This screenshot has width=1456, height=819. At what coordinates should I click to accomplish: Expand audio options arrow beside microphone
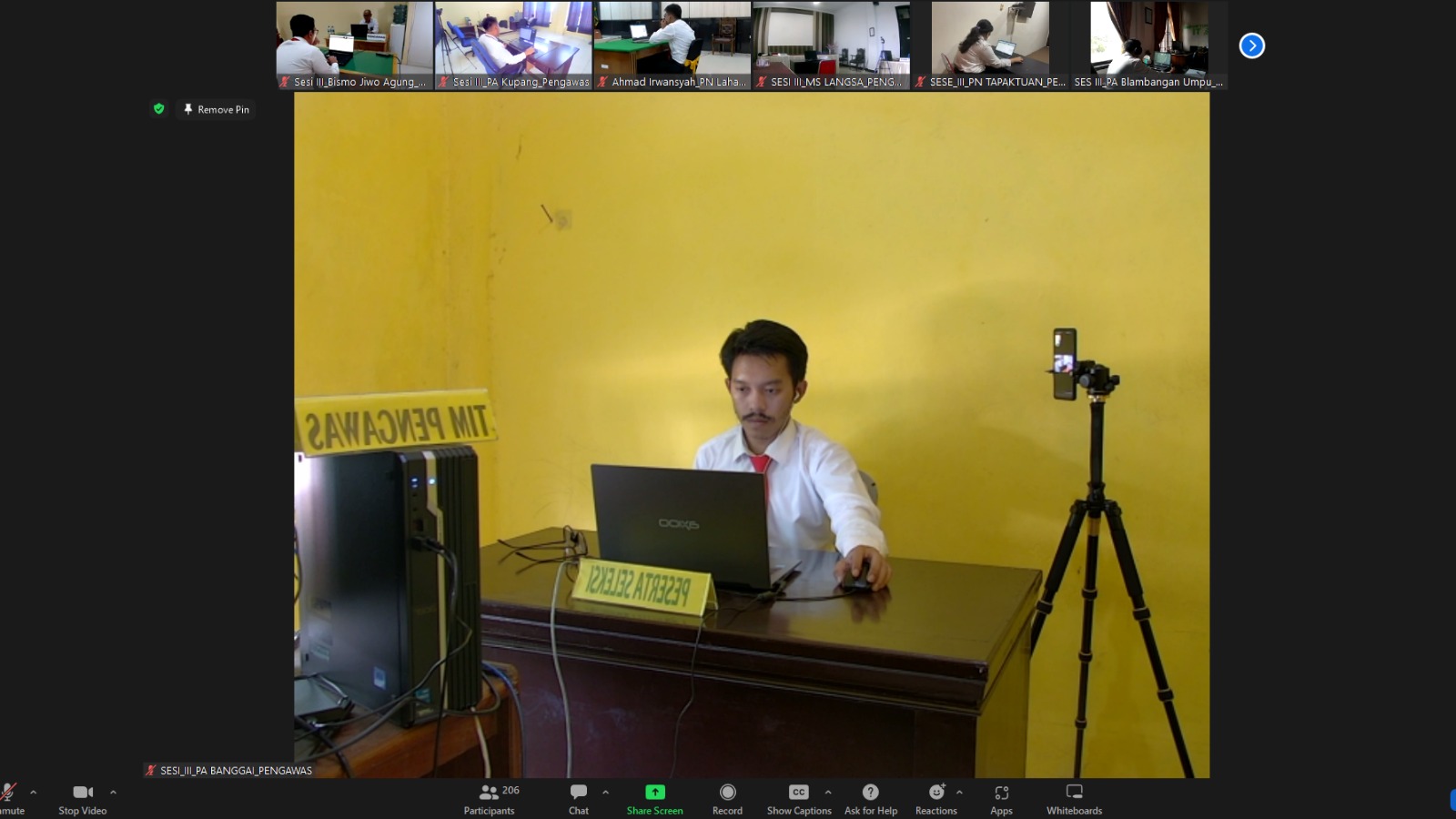tap(34, 793)
